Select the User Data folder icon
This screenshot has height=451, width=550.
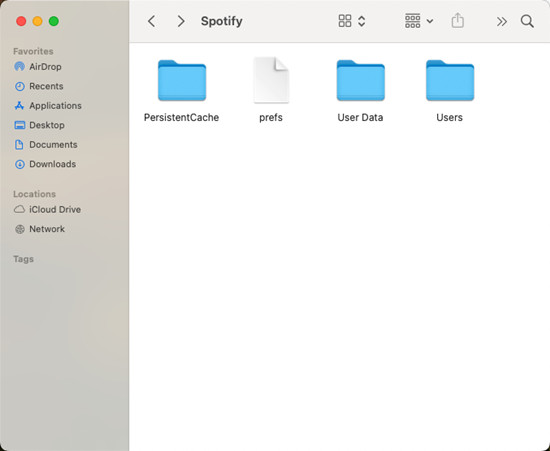point(361,80)
